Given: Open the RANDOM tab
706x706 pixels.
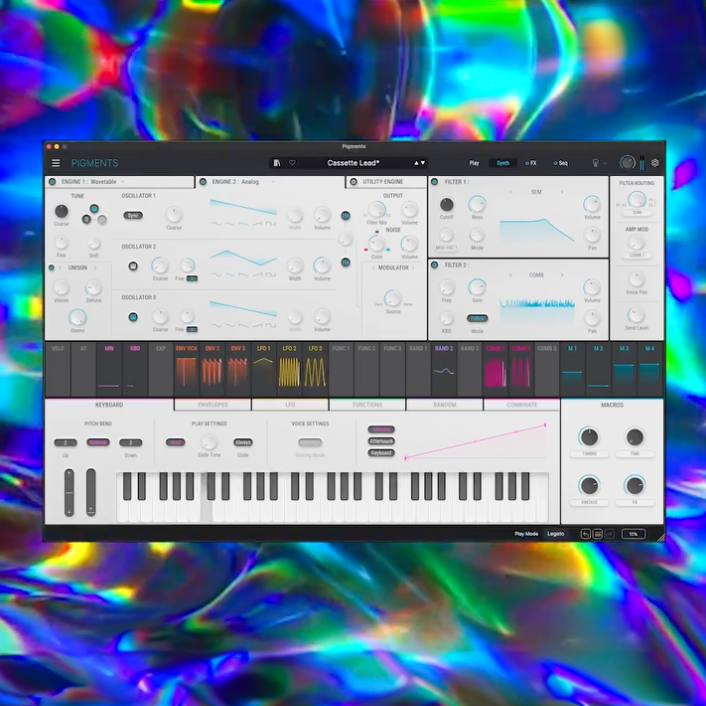Looking at the screenshot, I should point(445,405).
